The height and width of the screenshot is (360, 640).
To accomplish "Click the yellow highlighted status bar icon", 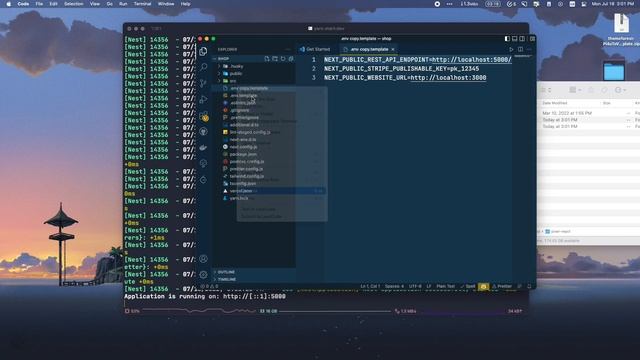I will tap(484, 287).
